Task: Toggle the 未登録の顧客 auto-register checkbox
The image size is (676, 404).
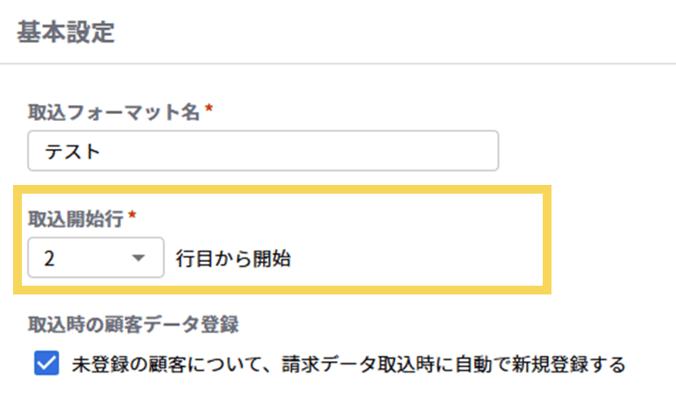Action: [46, 364]
